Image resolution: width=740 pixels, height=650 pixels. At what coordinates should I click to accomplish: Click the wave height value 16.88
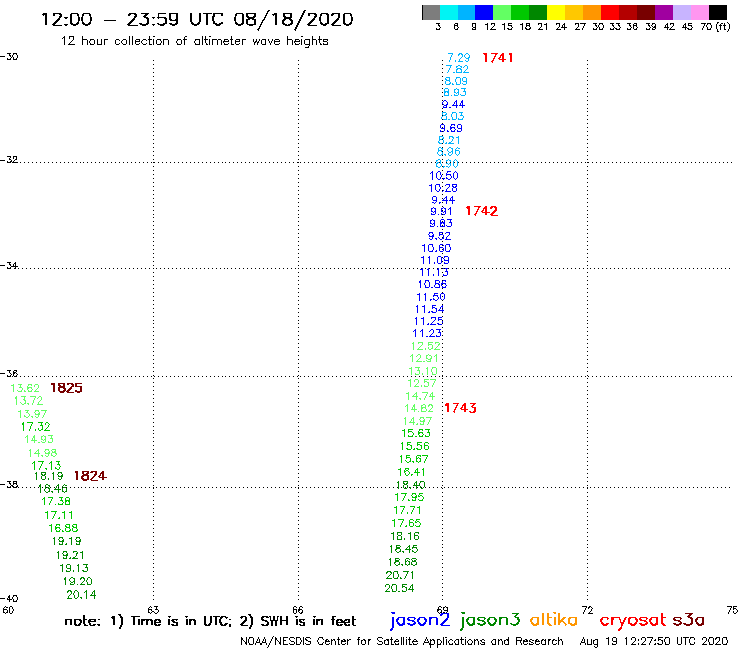tap(63, 528)
